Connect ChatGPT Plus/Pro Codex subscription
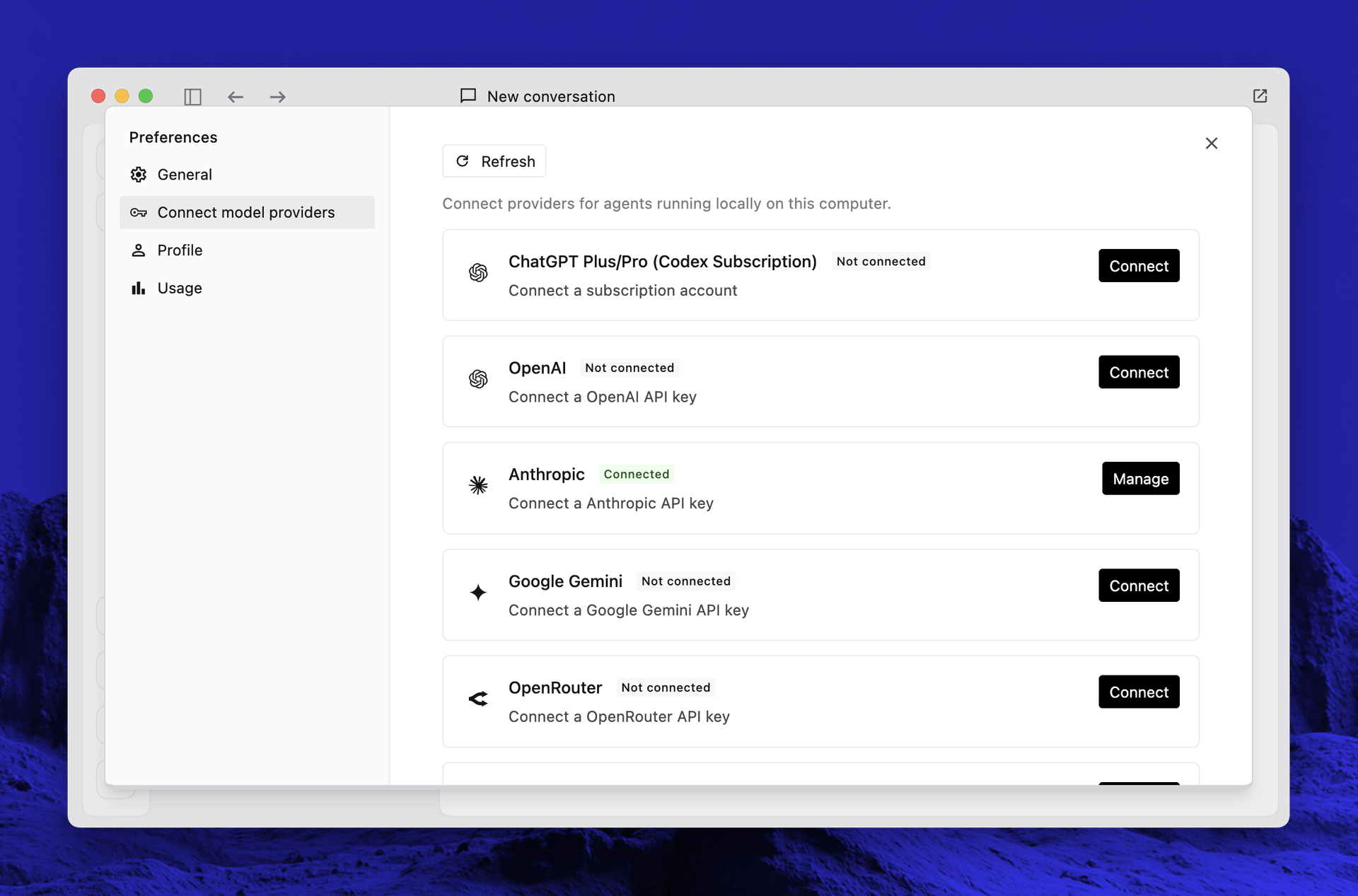The width and height of the screenshot is (1358, 896). point(1139,266)
